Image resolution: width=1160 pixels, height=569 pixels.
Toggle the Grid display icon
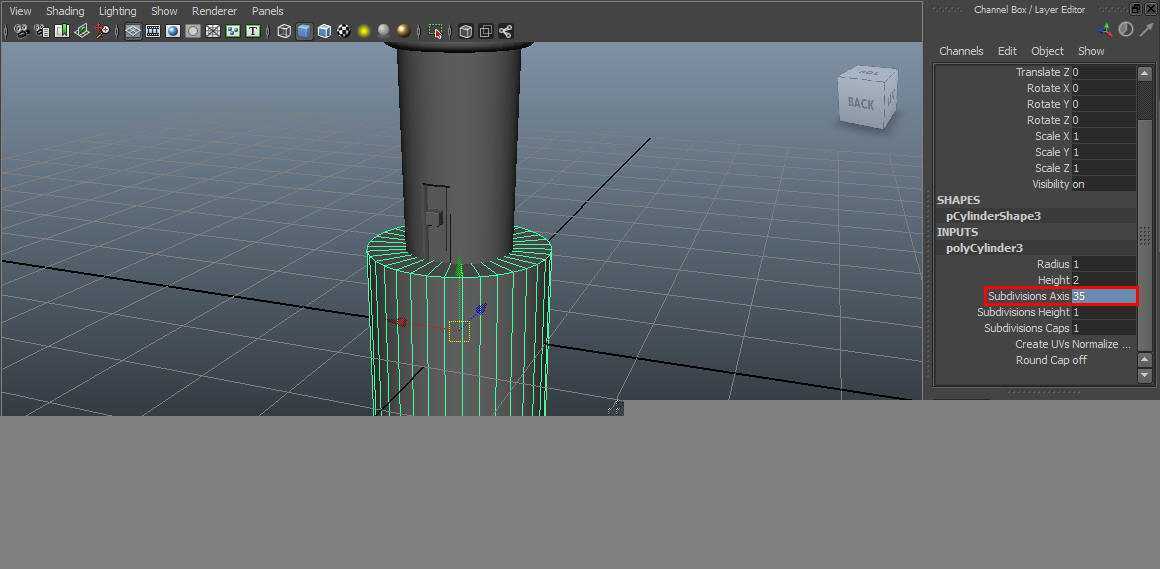point(133,31)
